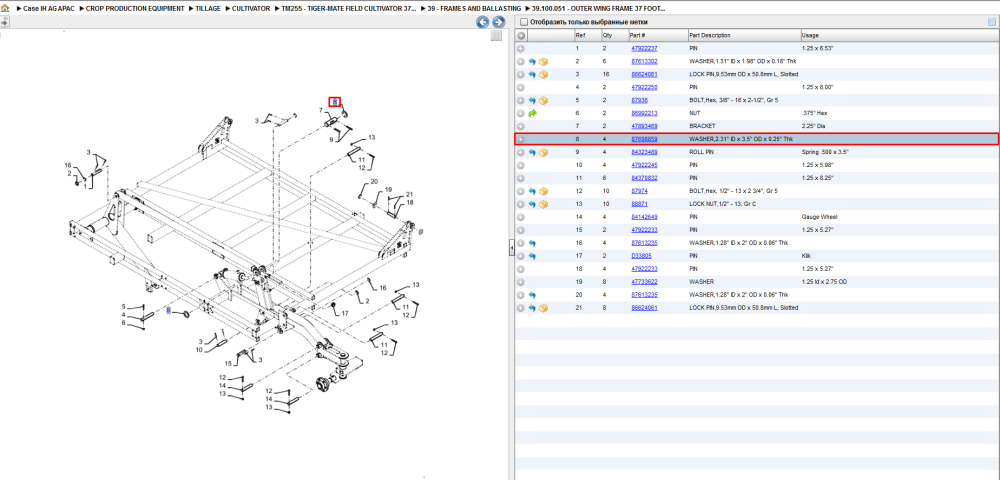Viewport: 1000px width, 480px height.
Task: Open part number 86992213 link
Action: 644,113
